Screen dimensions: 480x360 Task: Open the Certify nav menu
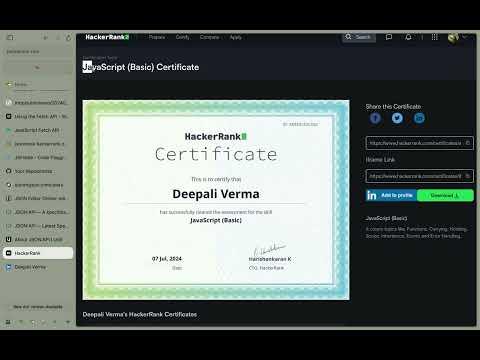coord(183,37)
